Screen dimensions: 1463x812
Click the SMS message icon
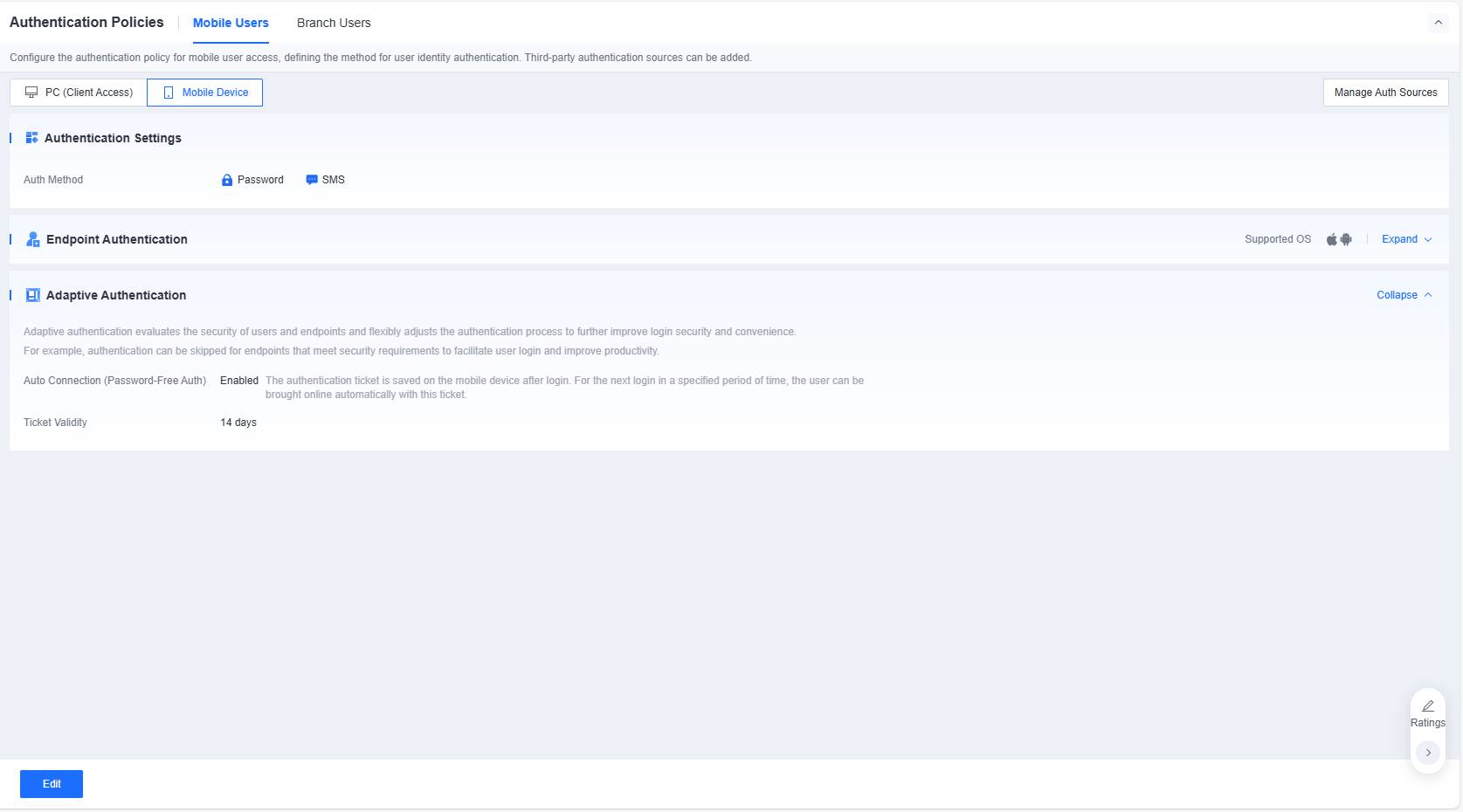312,180
